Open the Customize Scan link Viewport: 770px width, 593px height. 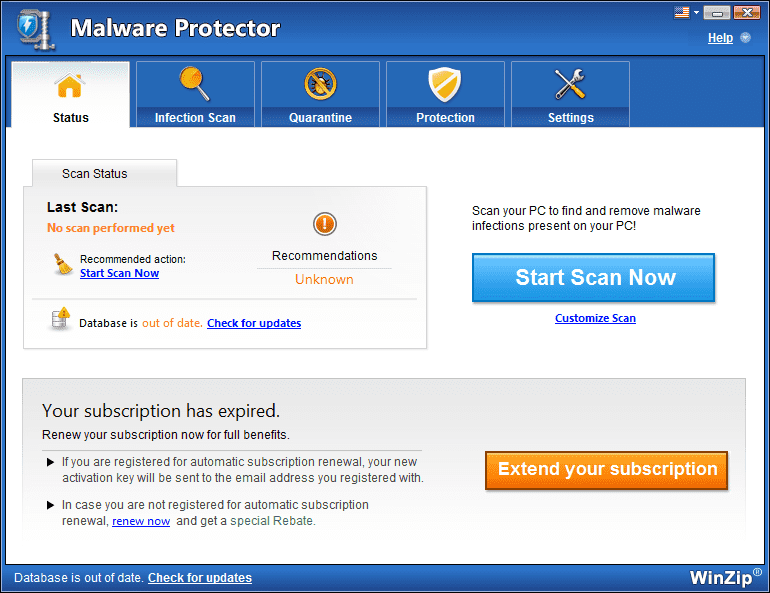click(x=595, y=318)
